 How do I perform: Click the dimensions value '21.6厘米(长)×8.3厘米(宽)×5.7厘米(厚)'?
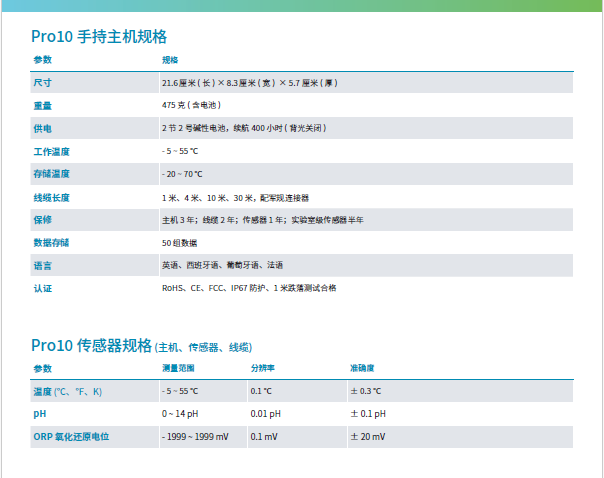click(250, 83)
